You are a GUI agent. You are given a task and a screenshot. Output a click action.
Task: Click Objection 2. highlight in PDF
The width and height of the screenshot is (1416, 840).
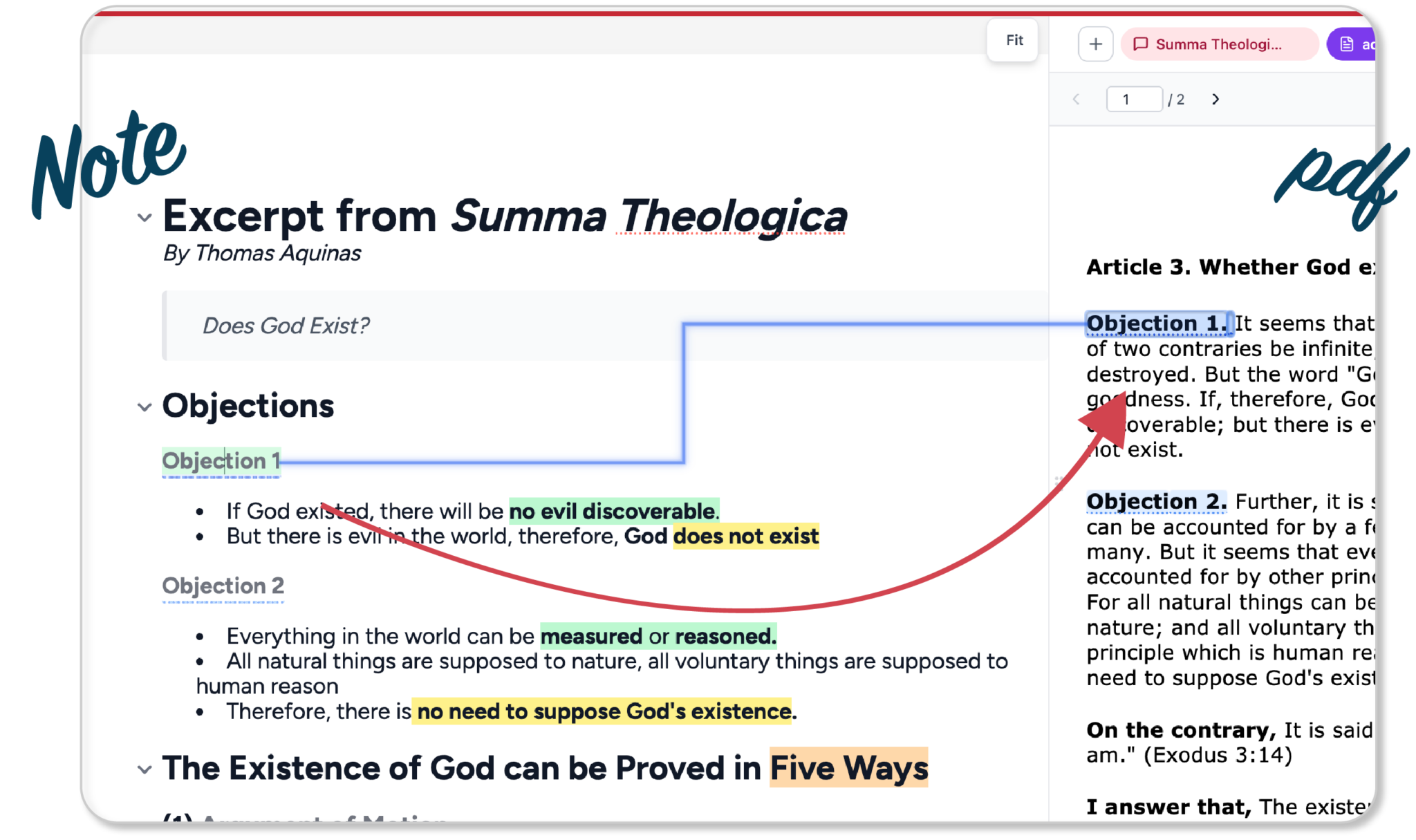click(x=1157, y=502)
